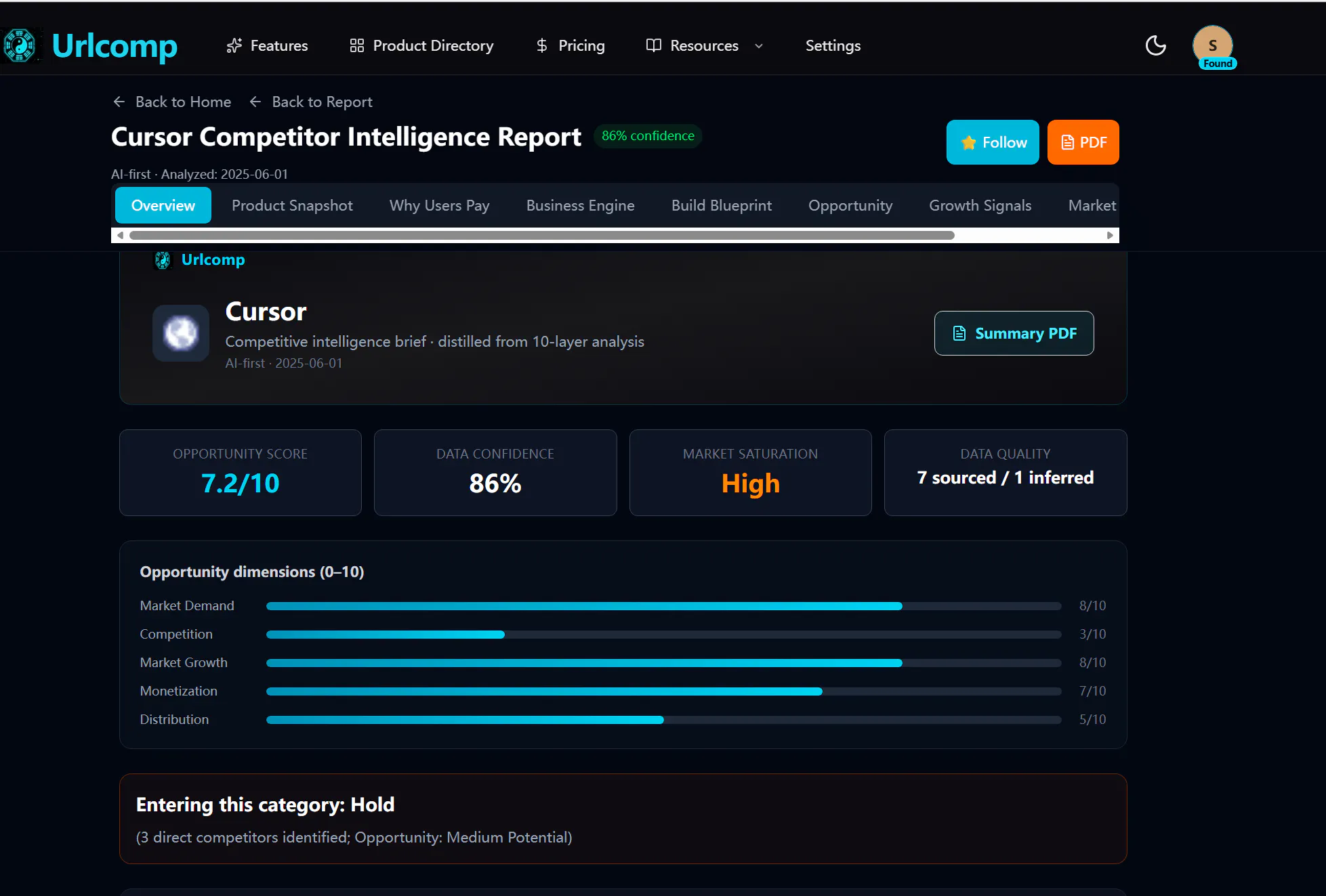
Task: Click the Back to Report arrow icon
Action: click(255, 102)
